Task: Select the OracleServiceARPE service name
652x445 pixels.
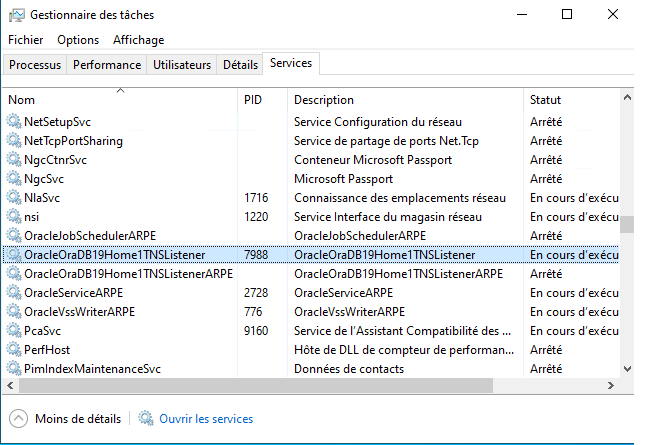Action: click(74, 293)
